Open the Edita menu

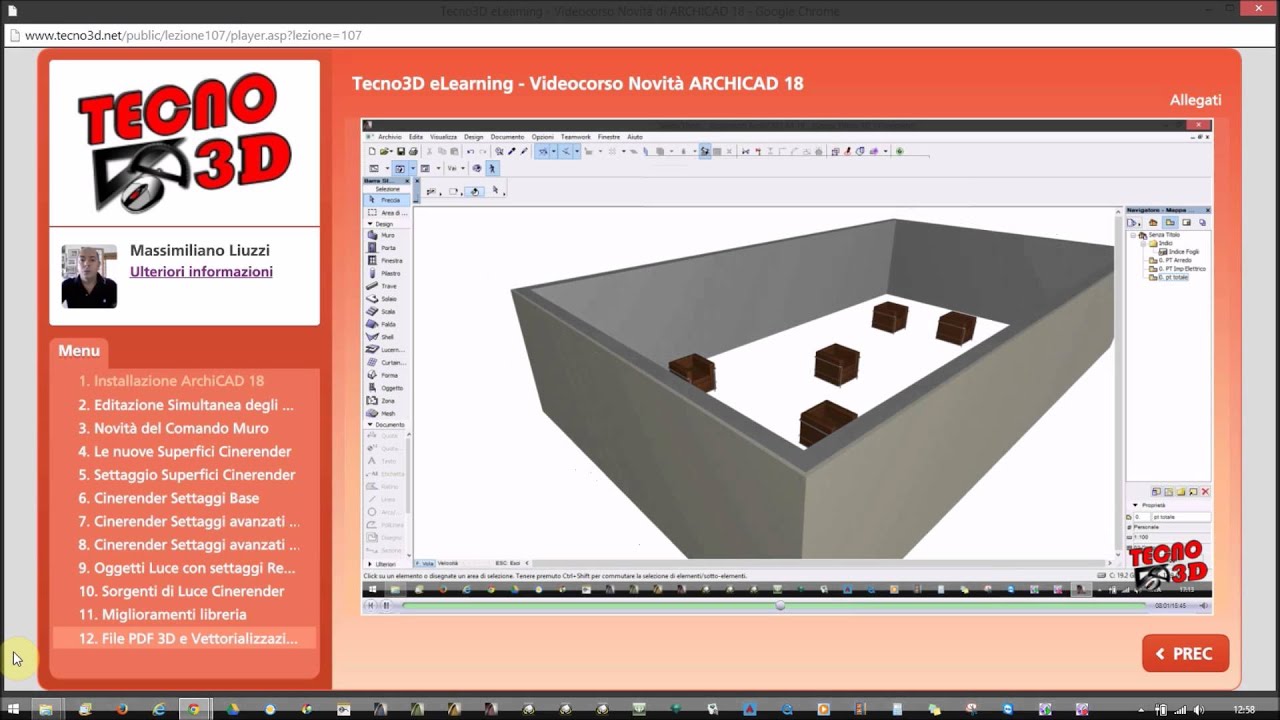pyautogui.click(x=416, y=137)
